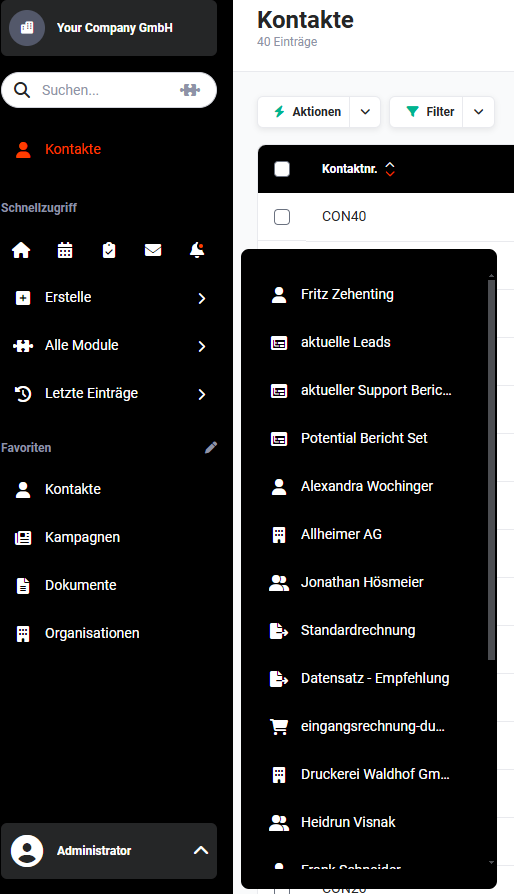
Task: Open Potential Bericht Set entry
Action: [x=365, y=438]
